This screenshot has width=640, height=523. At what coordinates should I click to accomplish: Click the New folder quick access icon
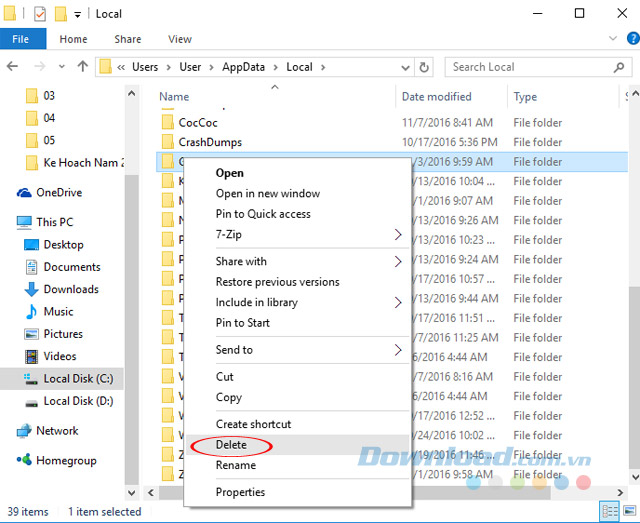(61, 14)
